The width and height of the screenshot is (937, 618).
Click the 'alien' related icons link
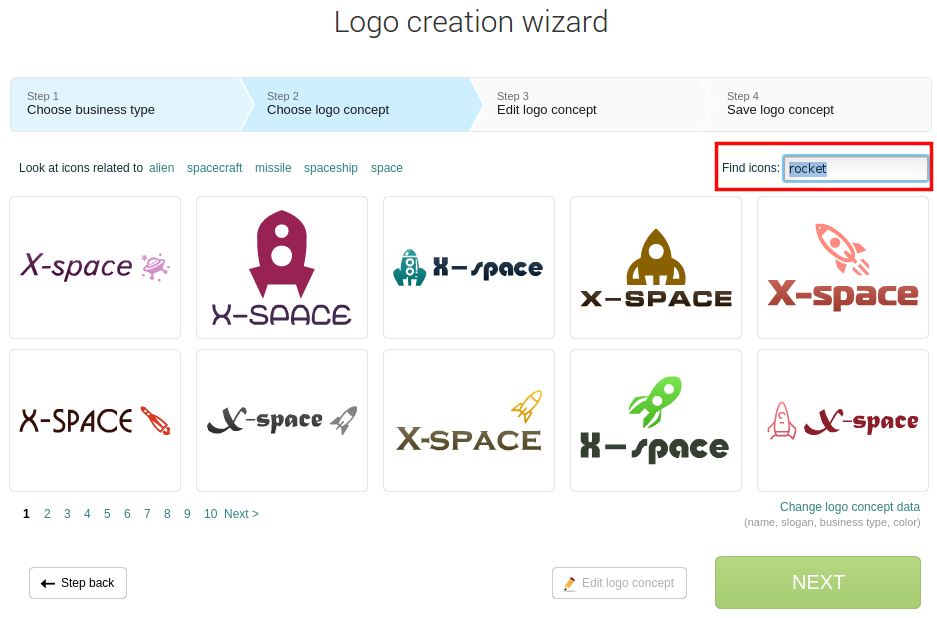[x=161, y=168]
